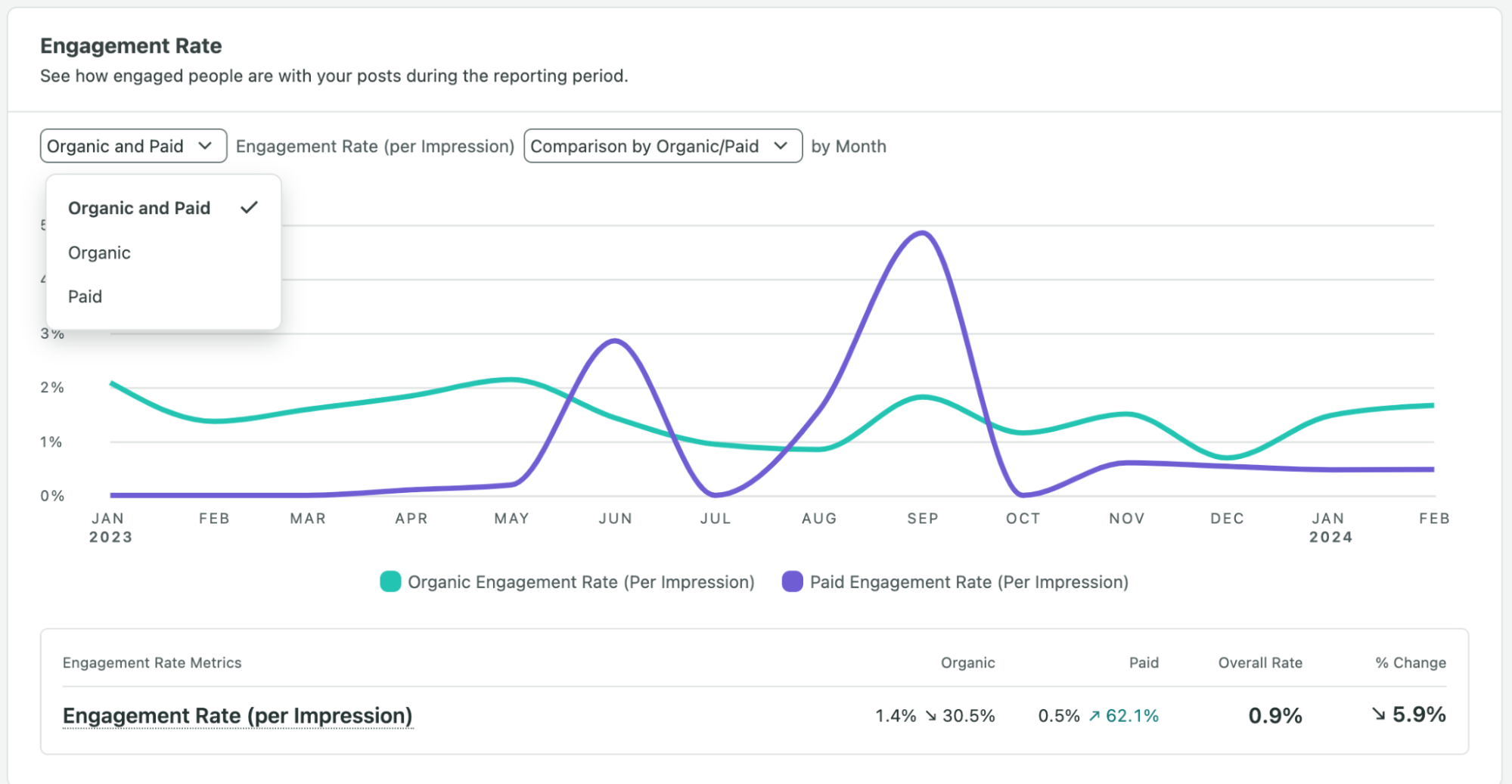This screenshot has width=1512, height=784.
Task: Click the Engagement Rate (per Impression) metric link
Action: [x=238, y=715]
